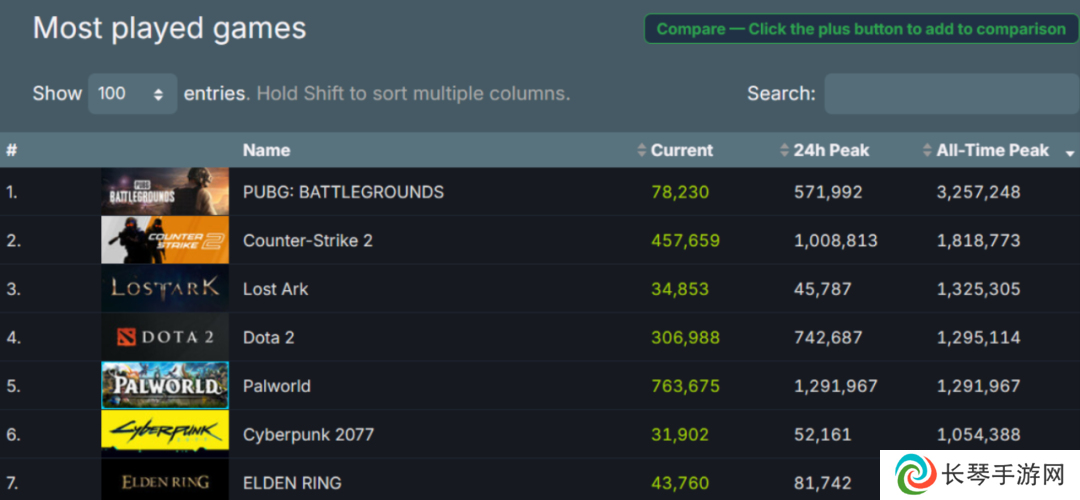1080x500 pixels.
Task: Select Lost Ark 24h peak 45,787
Action: 822,289
